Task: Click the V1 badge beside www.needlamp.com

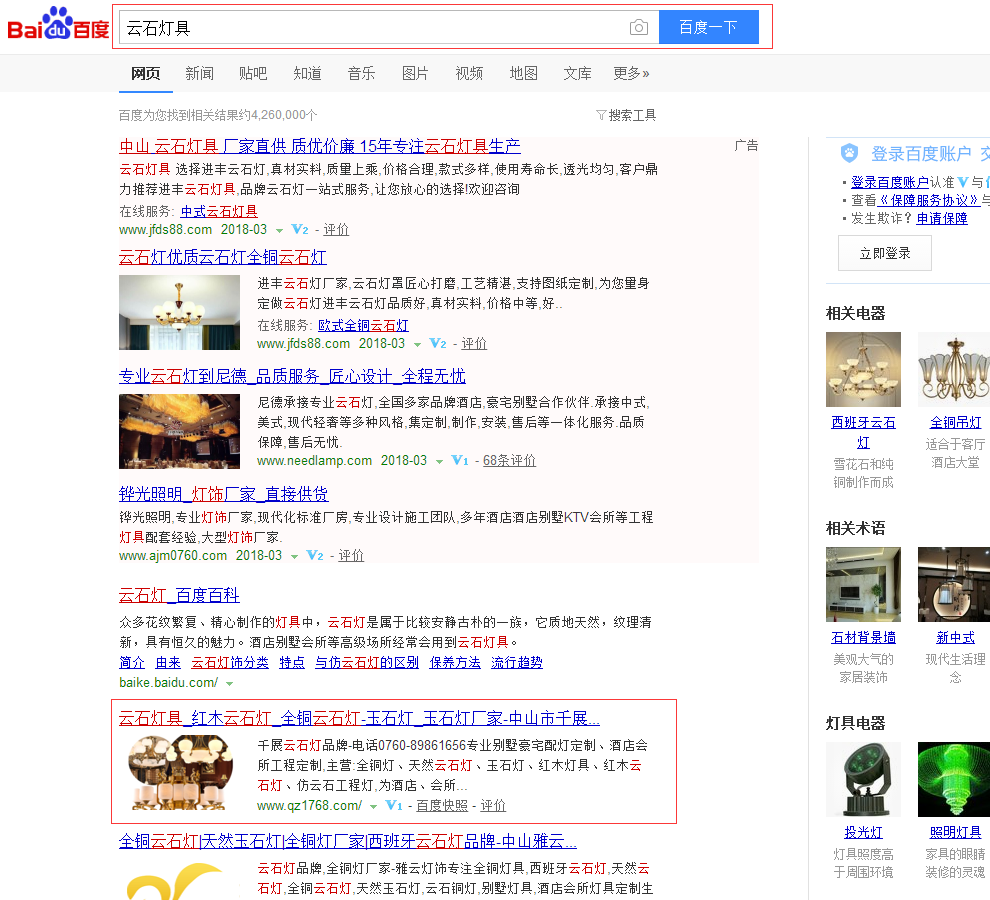Action: click(459, 461)
